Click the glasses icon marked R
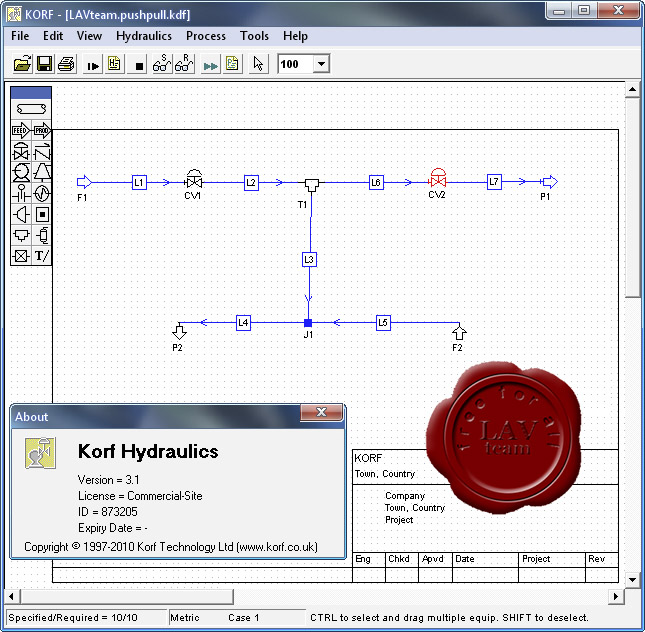645x632 pixels. 184,64
